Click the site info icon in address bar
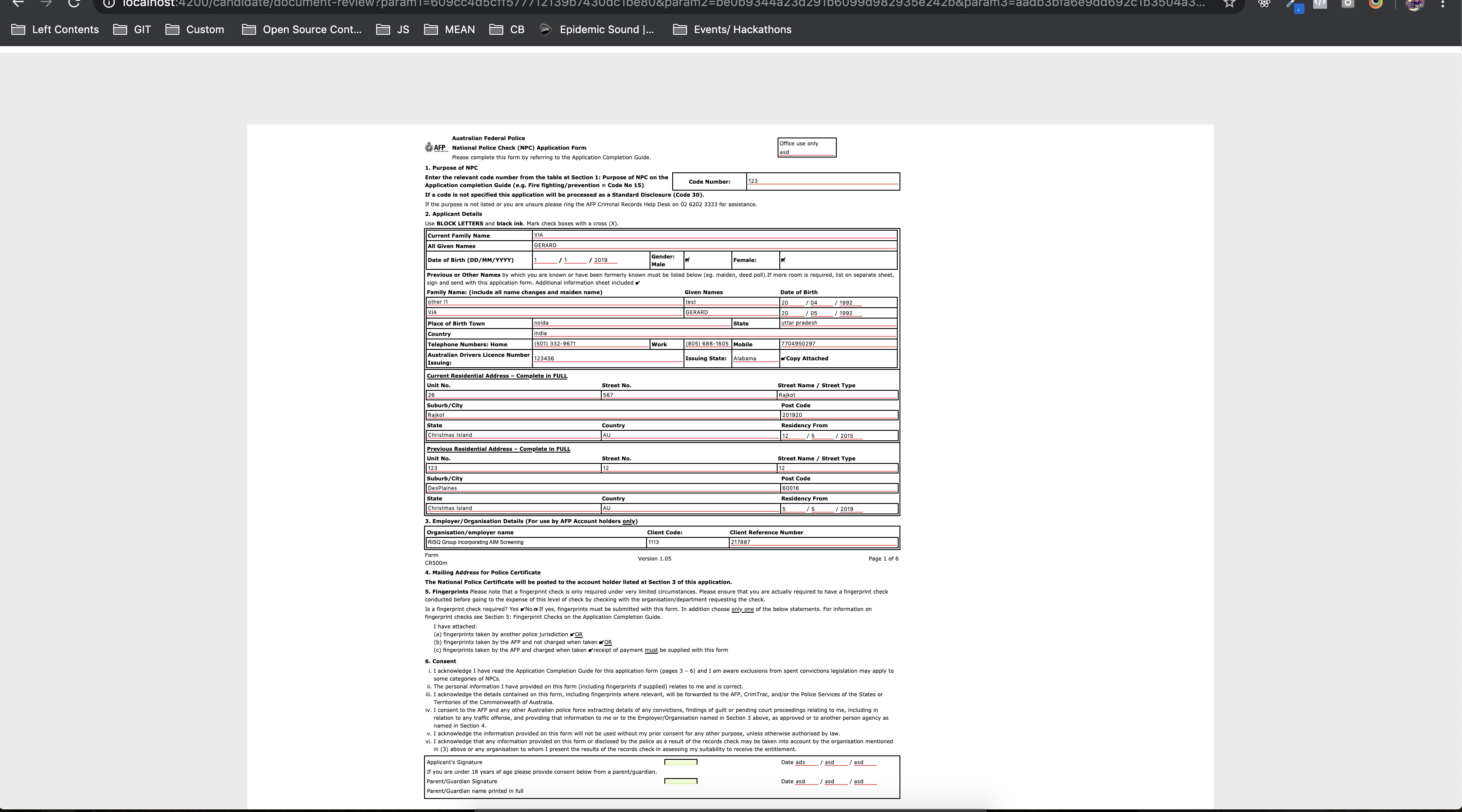1462x812 pixels. tap(109, 3)
